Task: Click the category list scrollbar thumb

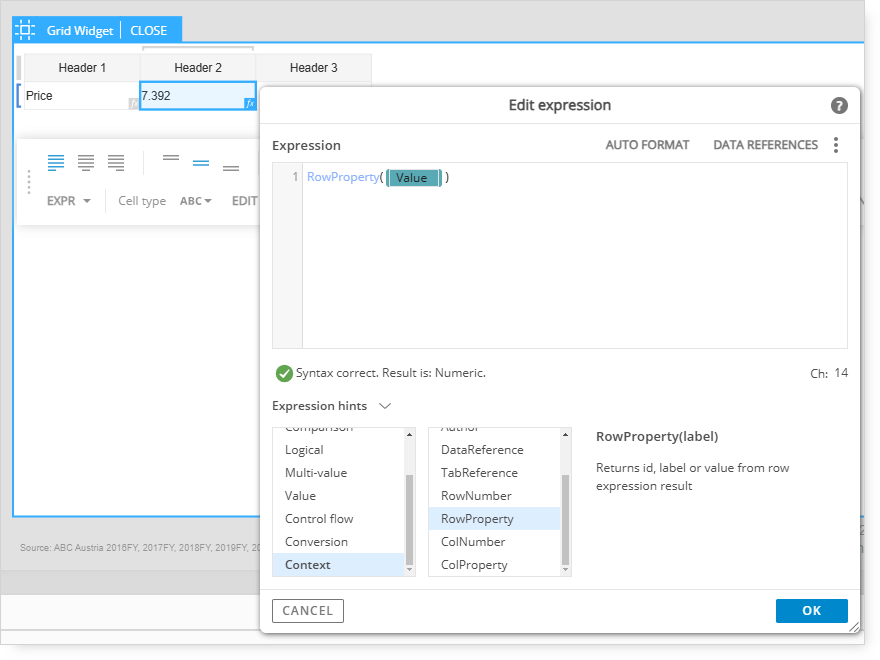Action: (410, 520)
